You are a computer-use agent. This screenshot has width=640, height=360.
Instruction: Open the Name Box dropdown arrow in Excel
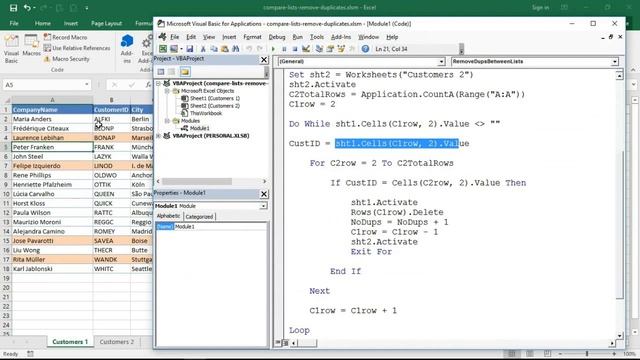(x=87, y=85)
